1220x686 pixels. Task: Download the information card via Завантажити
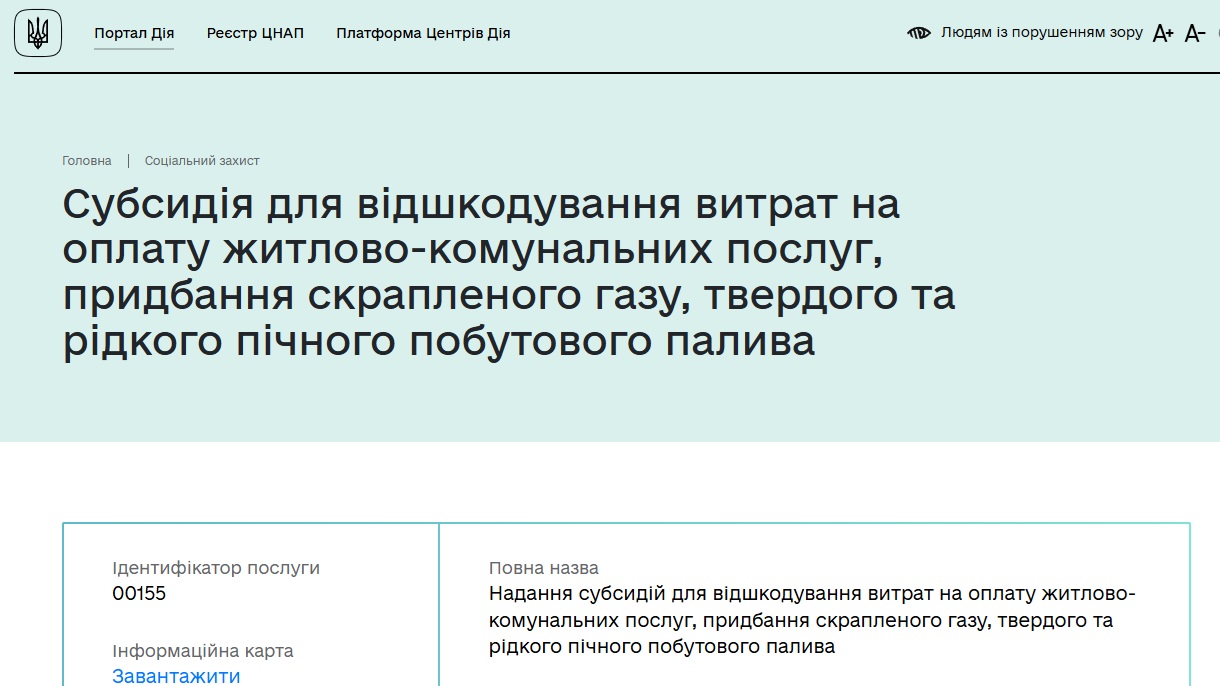pyautogui.click(x=176, y=676)
